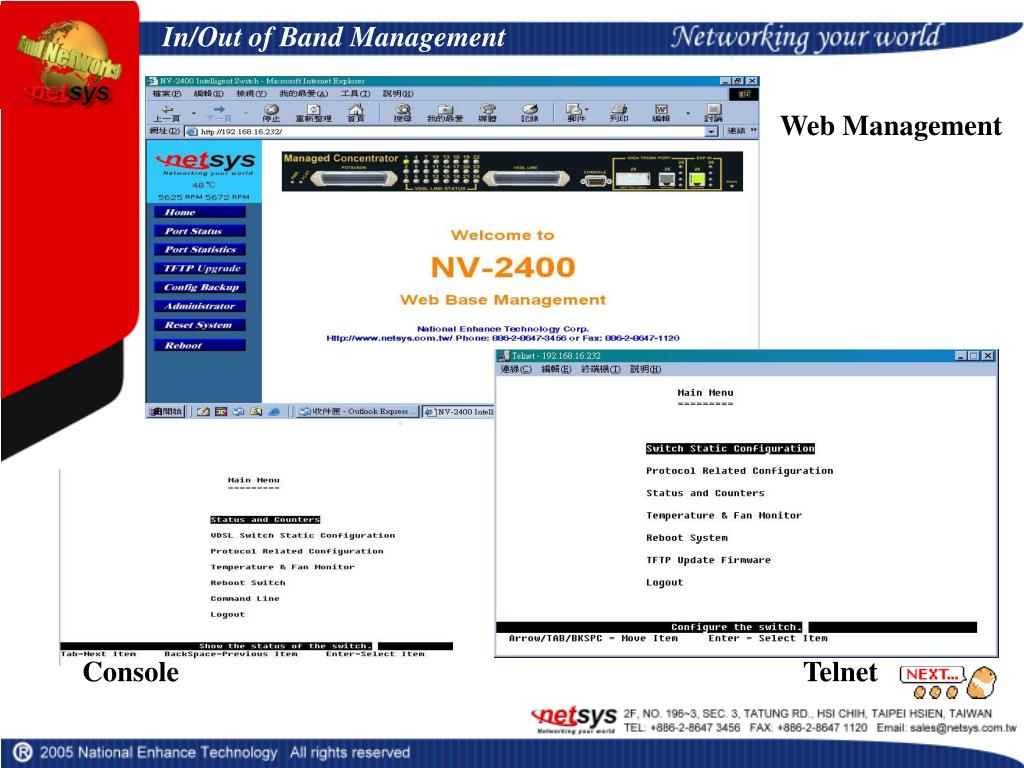
Task: Click the Internet Explorer quick-launch icon
Action: [x=274, y=411]
